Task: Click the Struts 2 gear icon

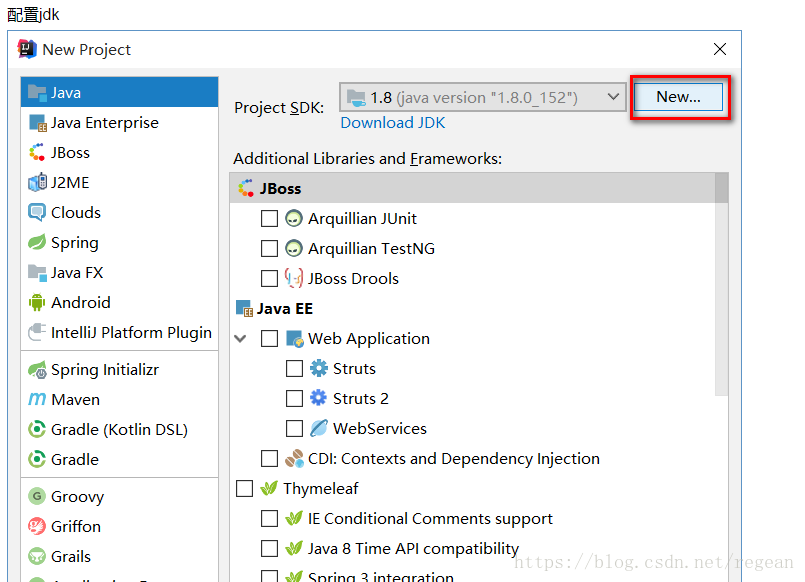Action: pos(319,398)
